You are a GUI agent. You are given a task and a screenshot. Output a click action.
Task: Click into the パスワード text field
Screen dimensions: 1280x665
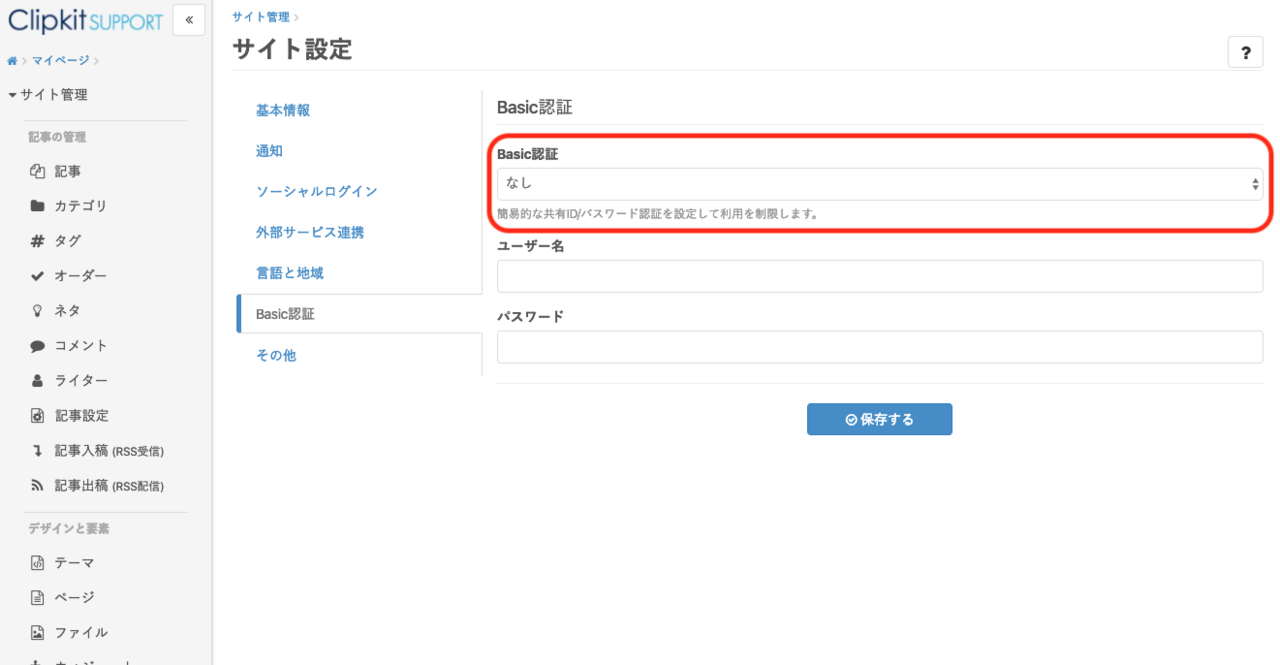[879, 347]
